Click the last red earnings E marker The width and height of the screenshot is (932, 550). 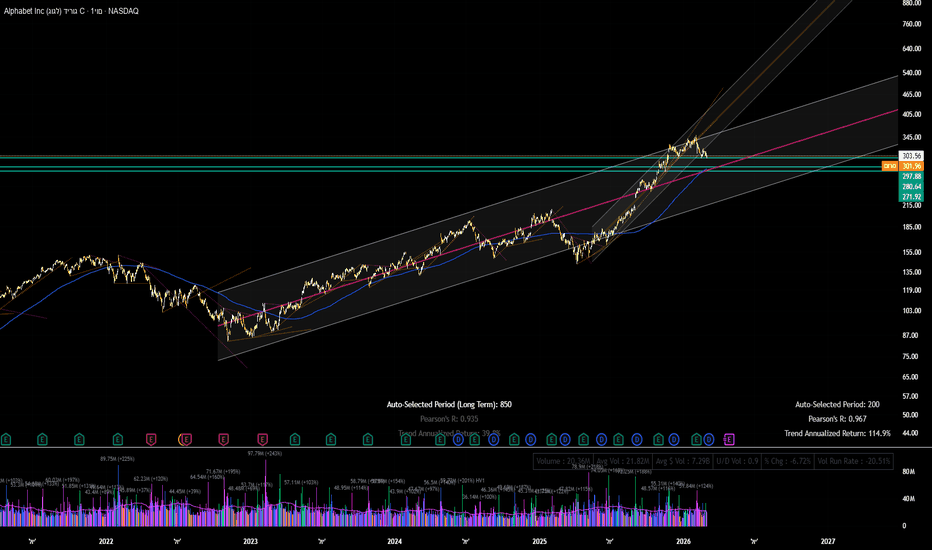(x=262, y=439)
